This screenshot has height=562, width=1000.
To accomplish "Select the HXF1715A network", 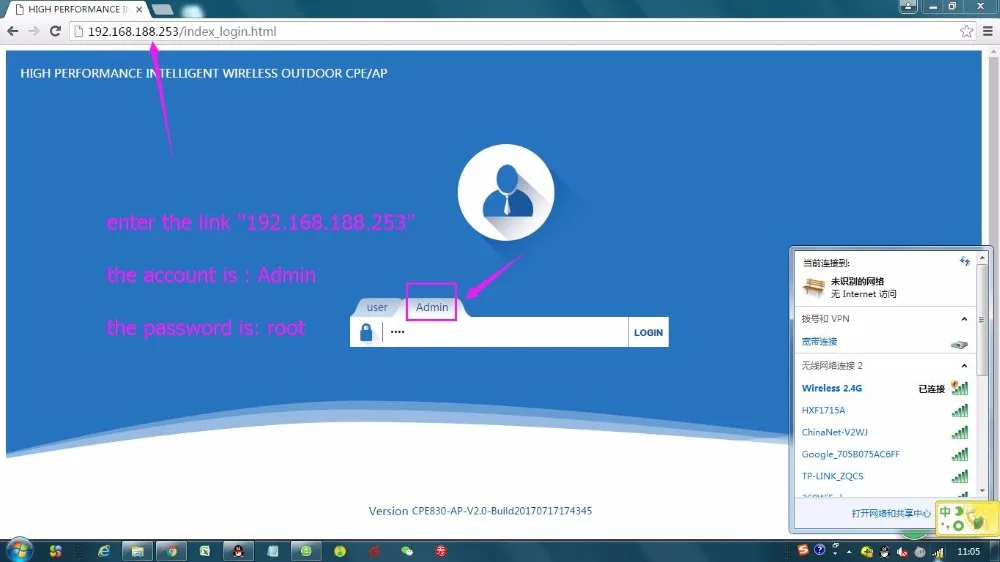I will pos(884,410).
